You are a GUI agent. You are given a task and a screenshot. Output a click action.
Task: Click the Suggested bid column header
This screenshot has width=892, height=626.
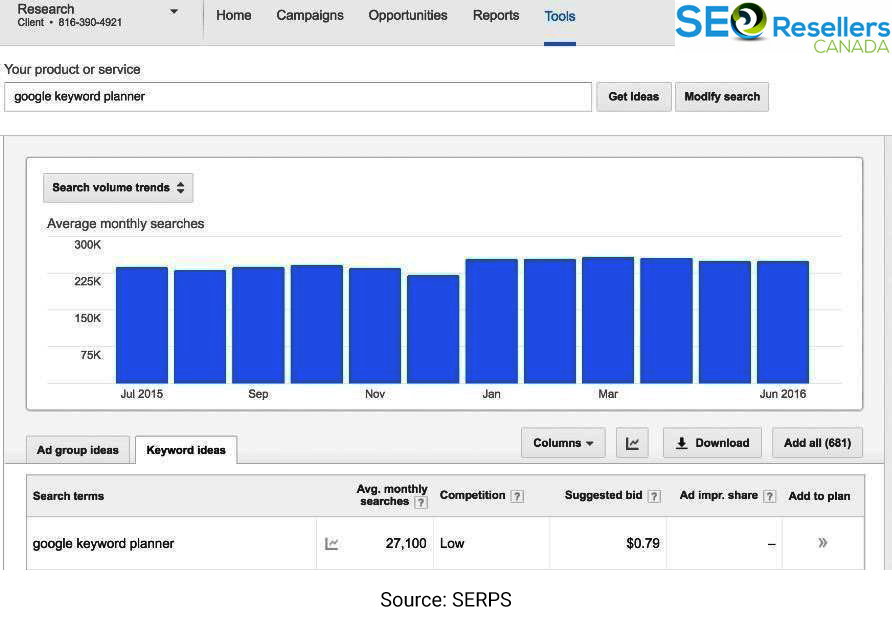pos(604,495)
